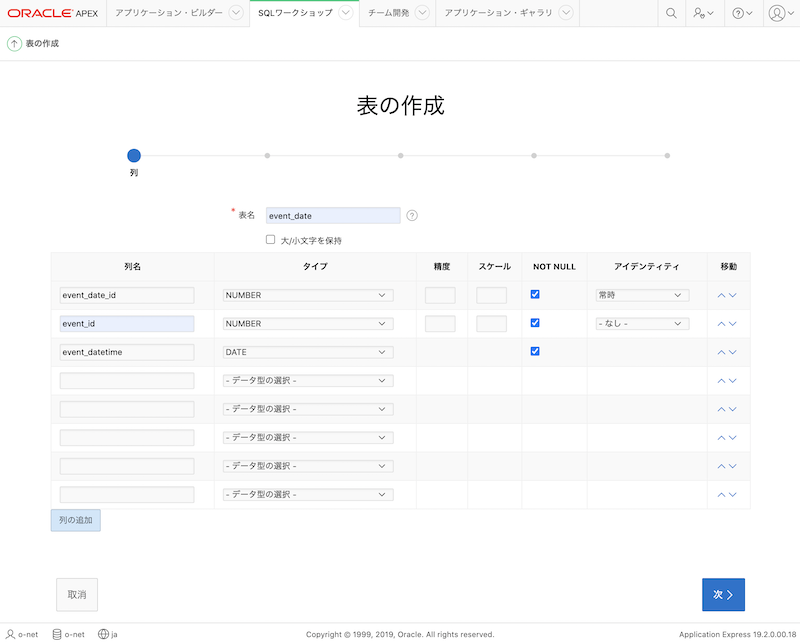The image size is (800, 642).
Task: Move event_datetime row down
Action: point(733,353)
